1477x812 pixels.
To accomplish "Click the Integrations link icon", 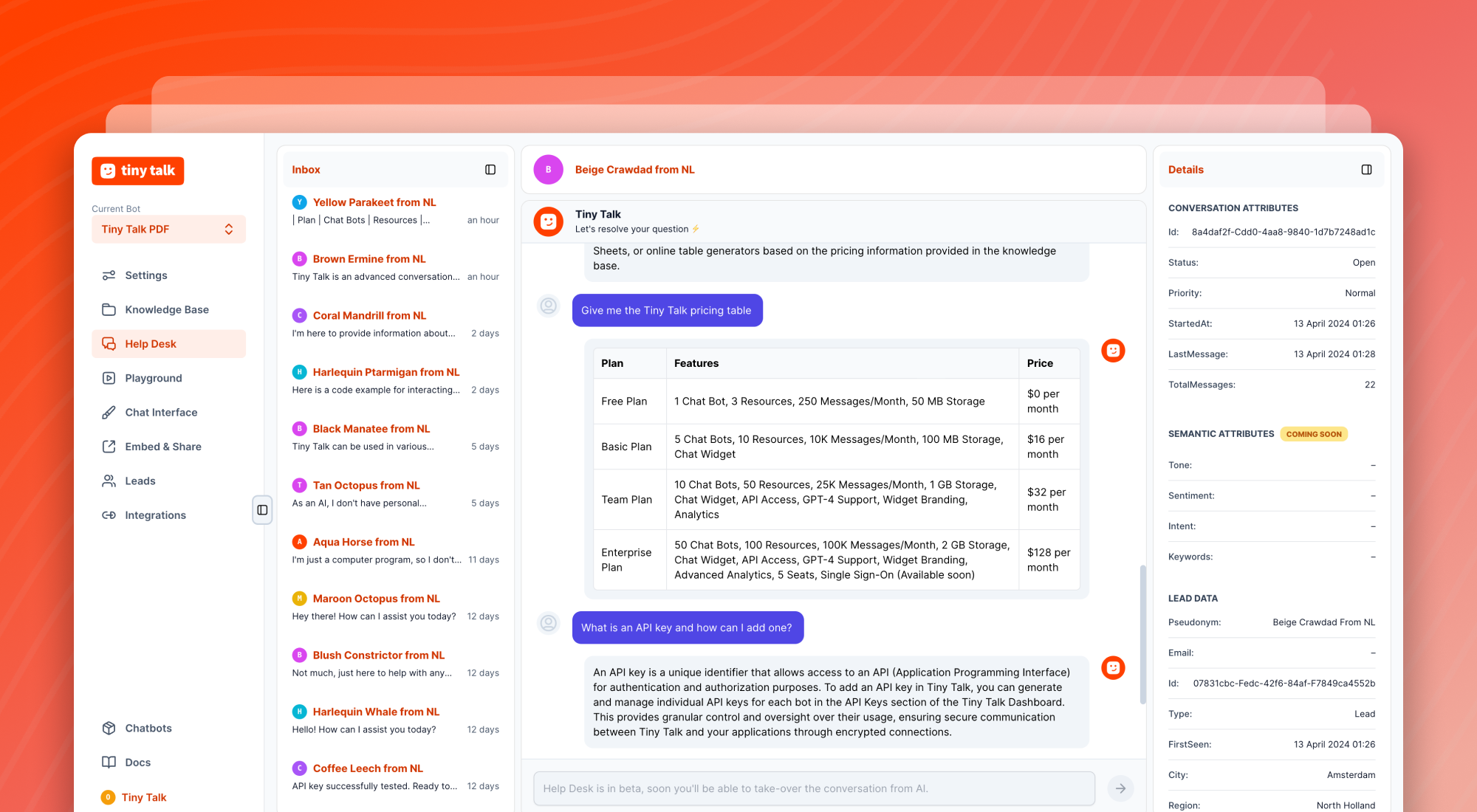I will [109, 515].
